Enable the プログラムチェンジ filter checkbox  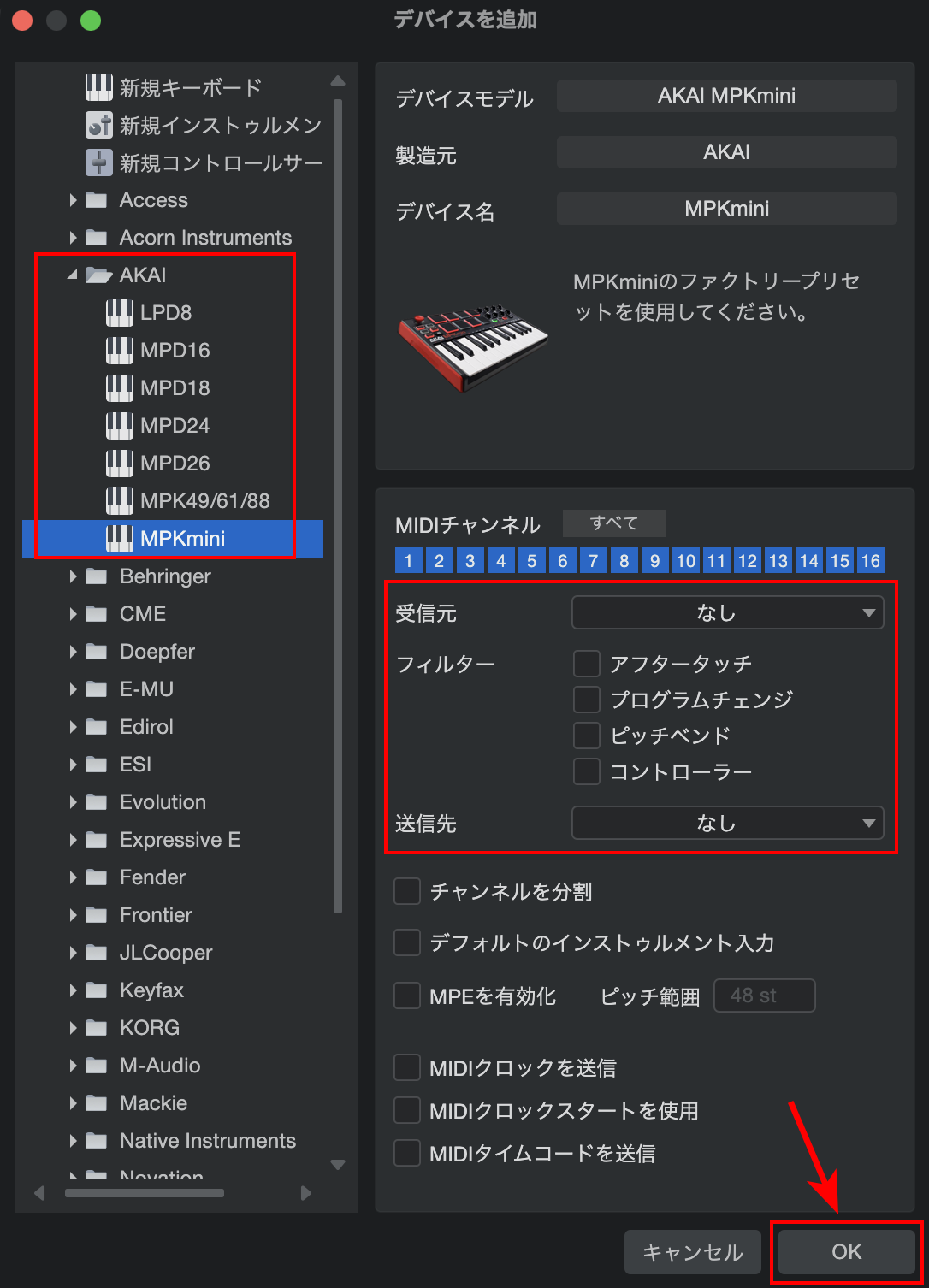587,700
